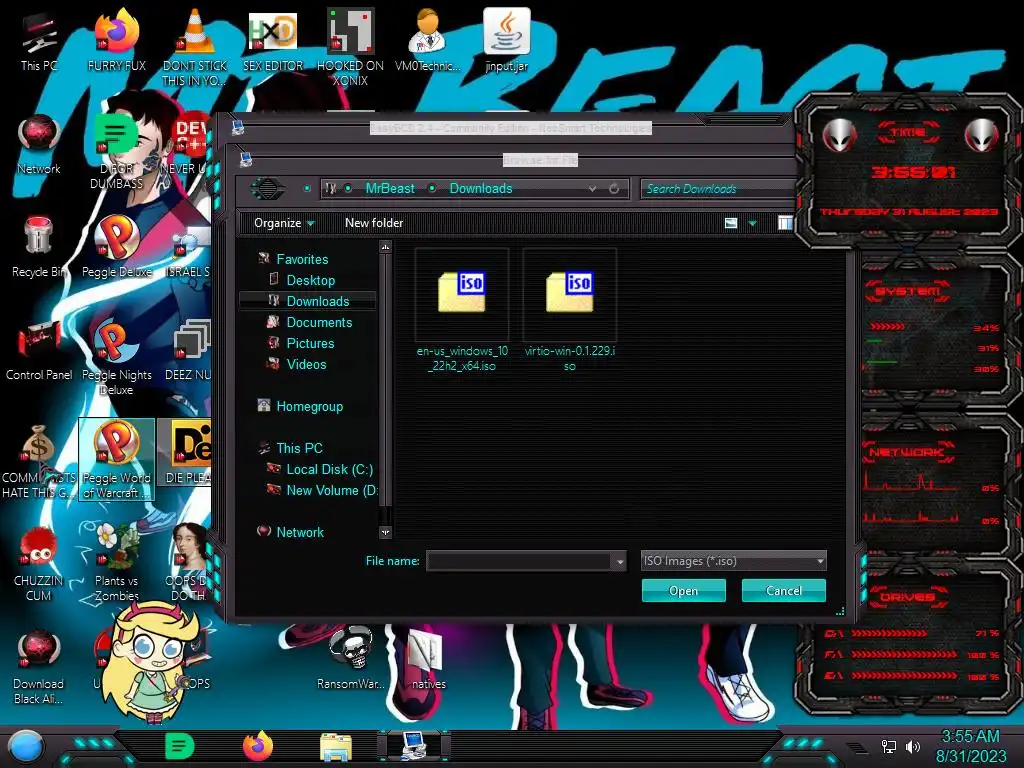1024x768 pixels.
Task: Open New Volume (D:) in tree
Action: click(332, 490)
